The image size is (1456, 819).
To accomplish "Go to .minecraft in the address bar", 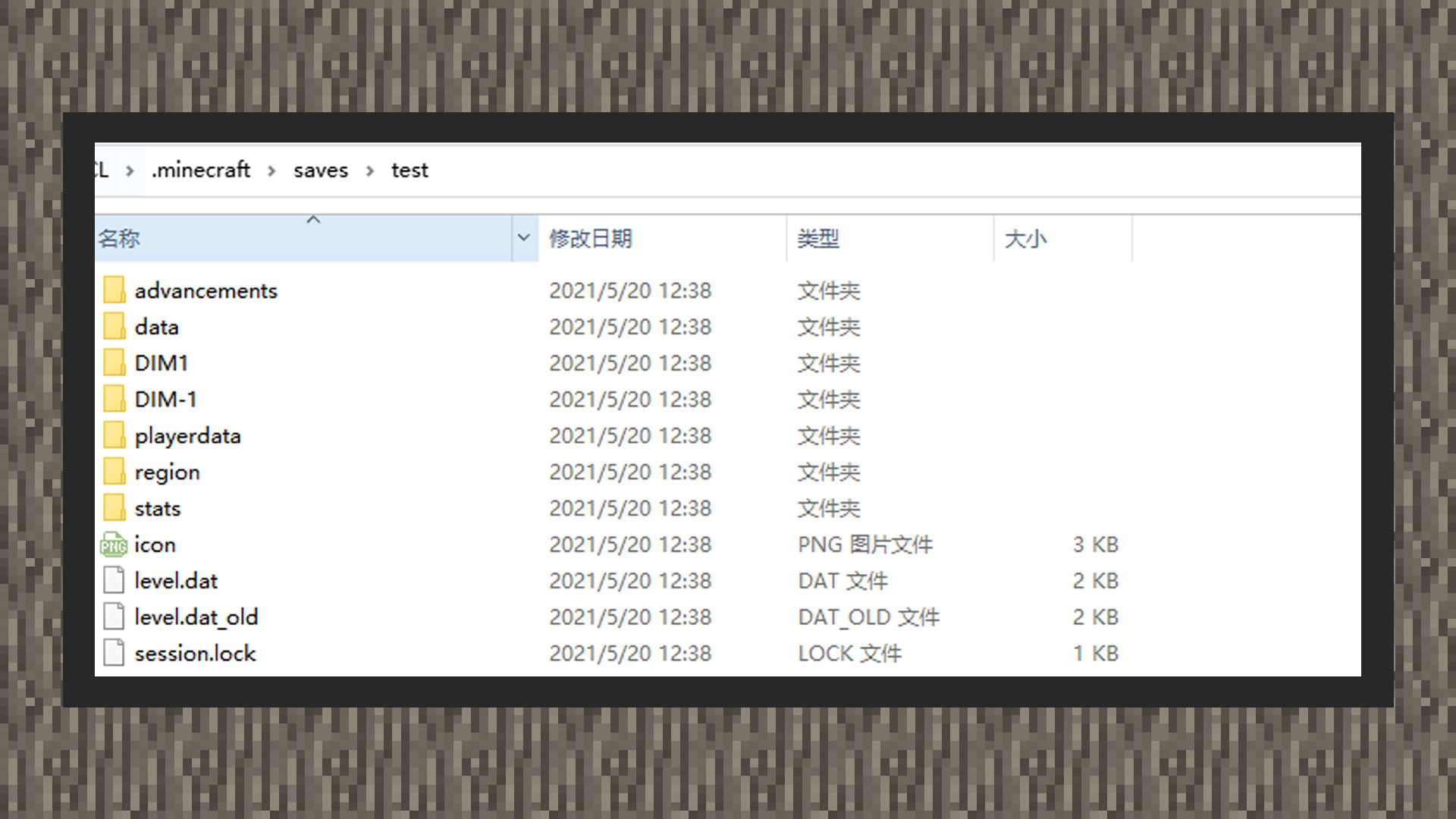I will (201, 170).
